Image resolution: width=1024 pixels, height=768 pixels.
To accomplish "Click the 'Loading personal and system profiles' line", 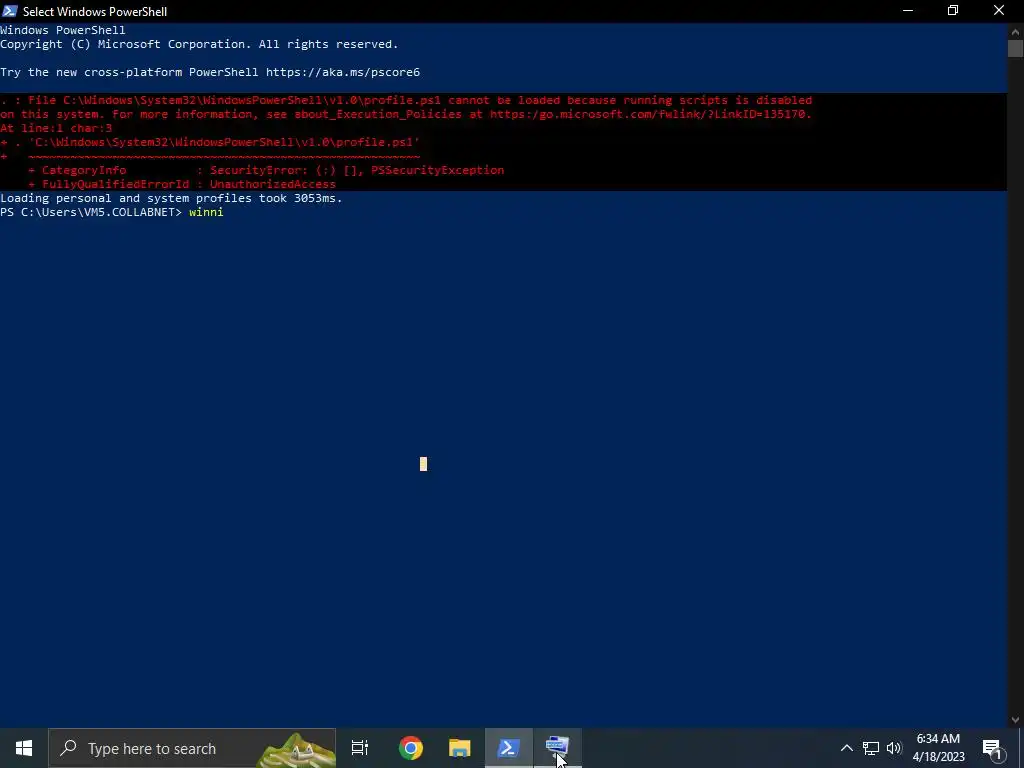I will click(x=171, y=198).
